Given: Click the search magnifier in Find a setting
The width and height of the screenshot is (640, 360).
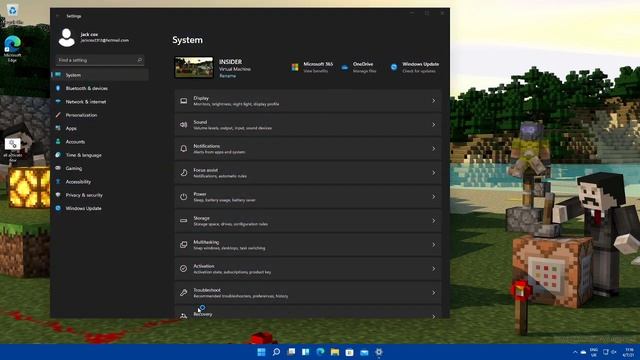Looking at the screenshot, I should coord(140,60).
